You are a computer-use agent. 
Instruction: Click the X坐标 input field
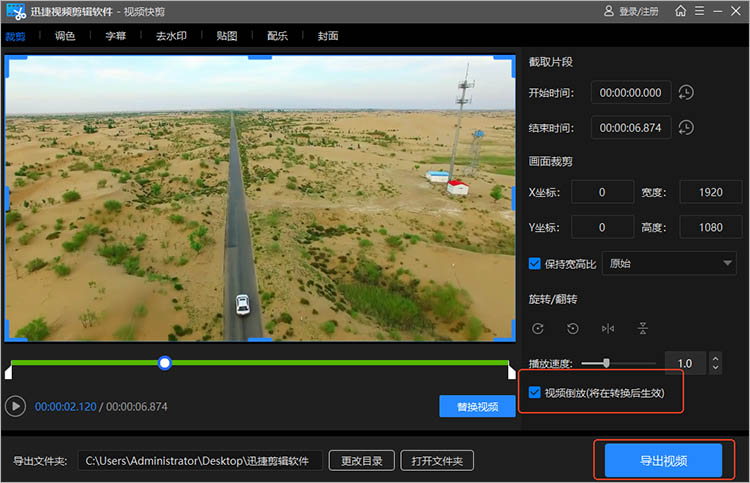(602, 192)
